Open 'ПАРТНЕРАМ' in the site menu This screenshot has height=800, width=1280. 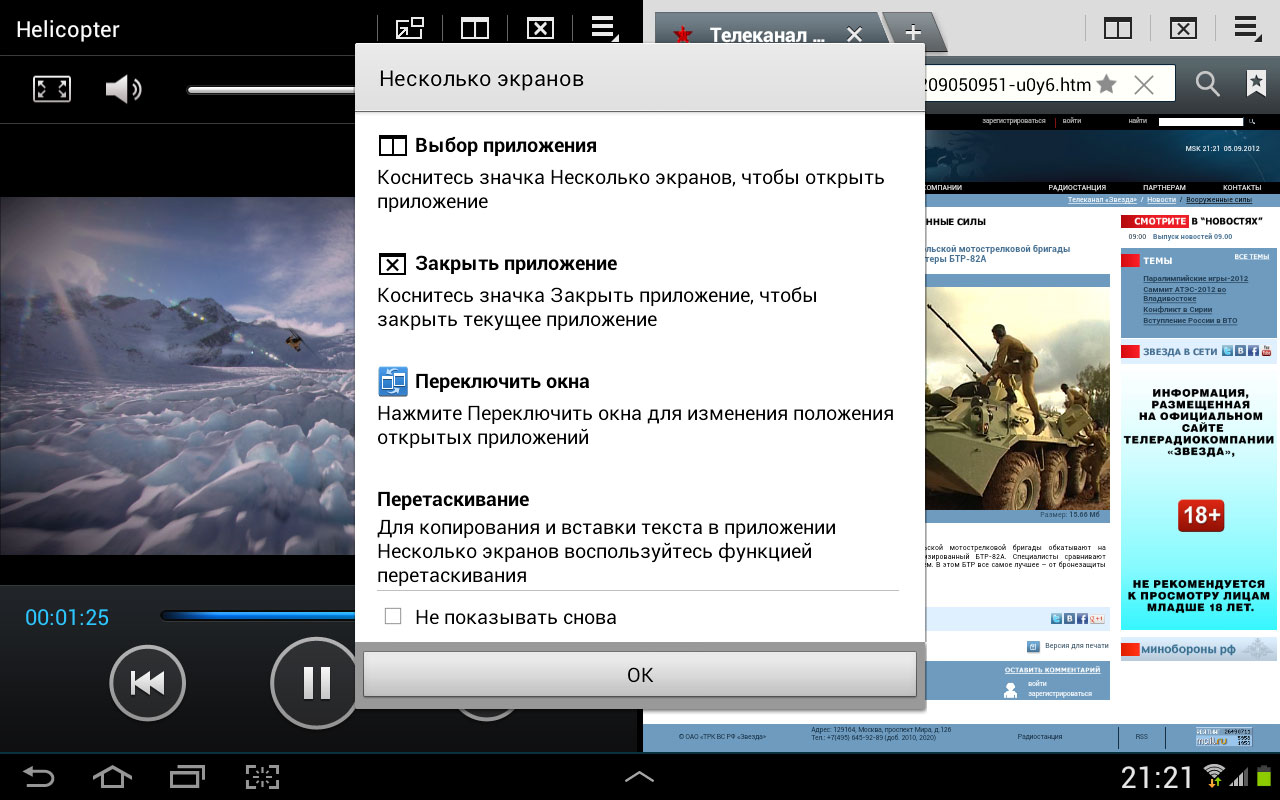(1164, 188)
